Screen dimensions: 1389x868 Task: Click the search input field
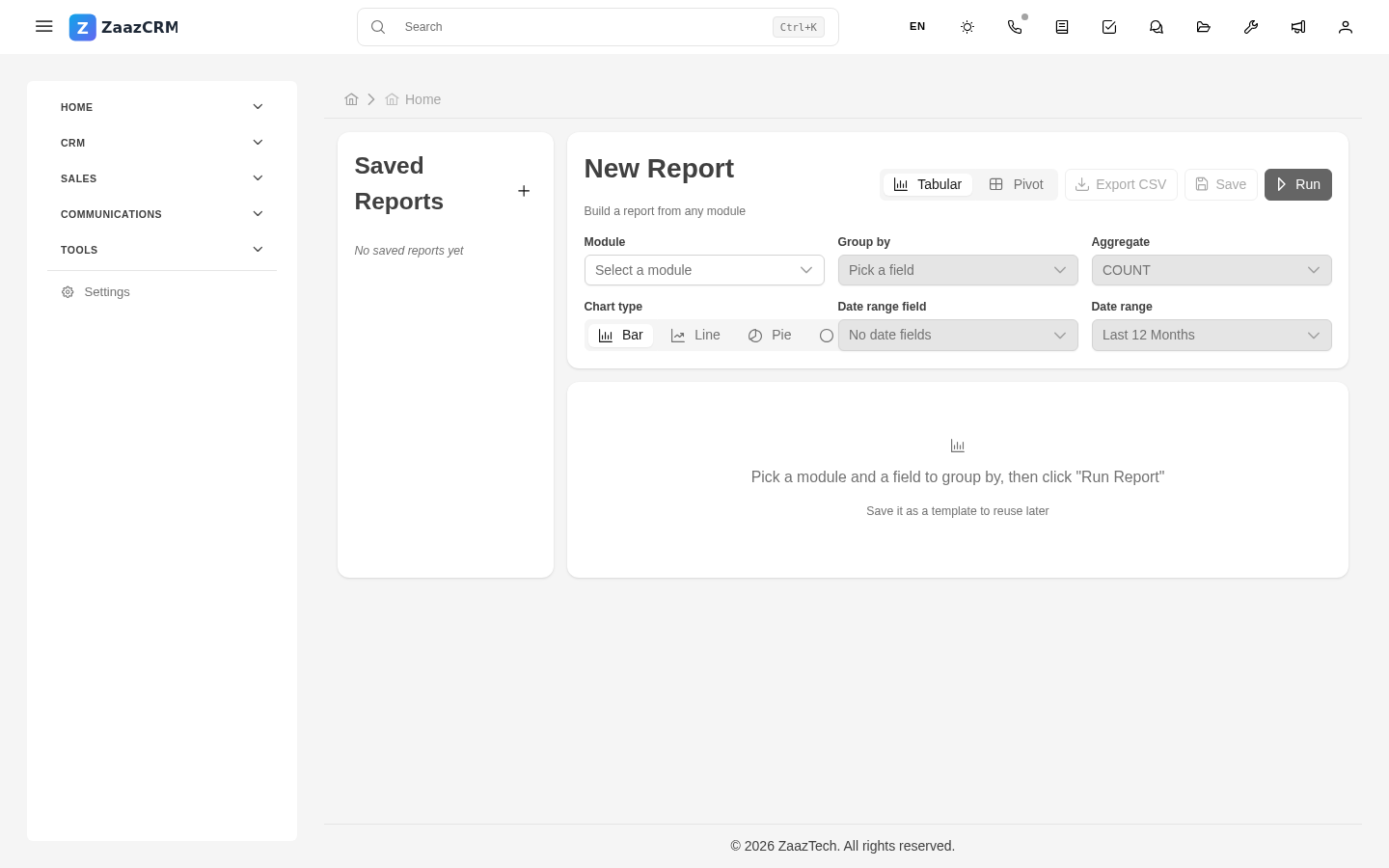pos(598,27)
